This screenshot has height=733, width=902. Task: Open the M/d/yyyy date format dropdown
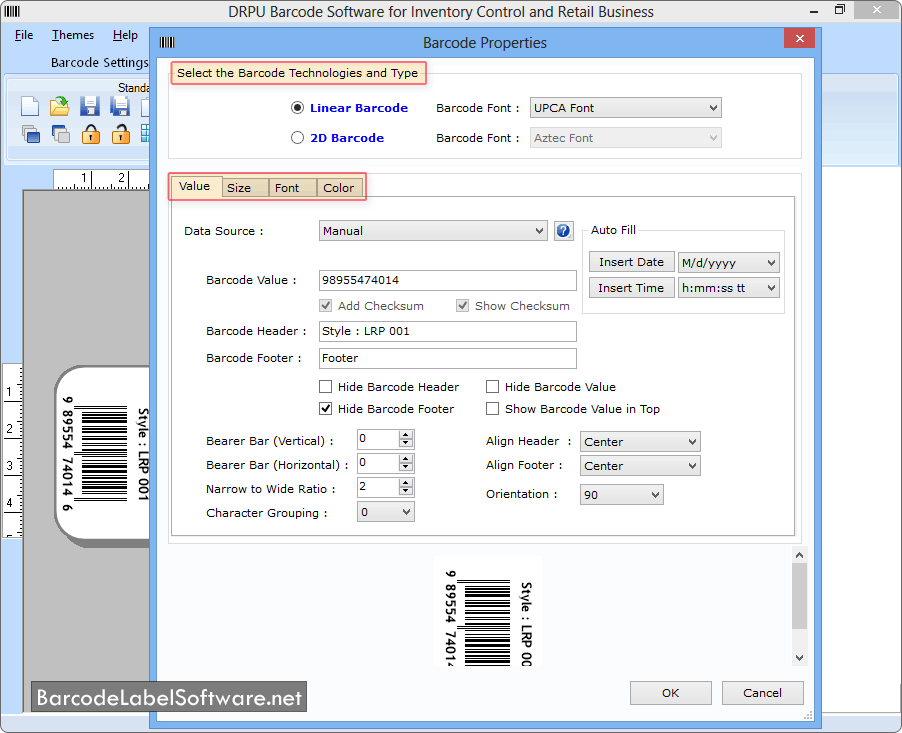[x=728, y=262]
